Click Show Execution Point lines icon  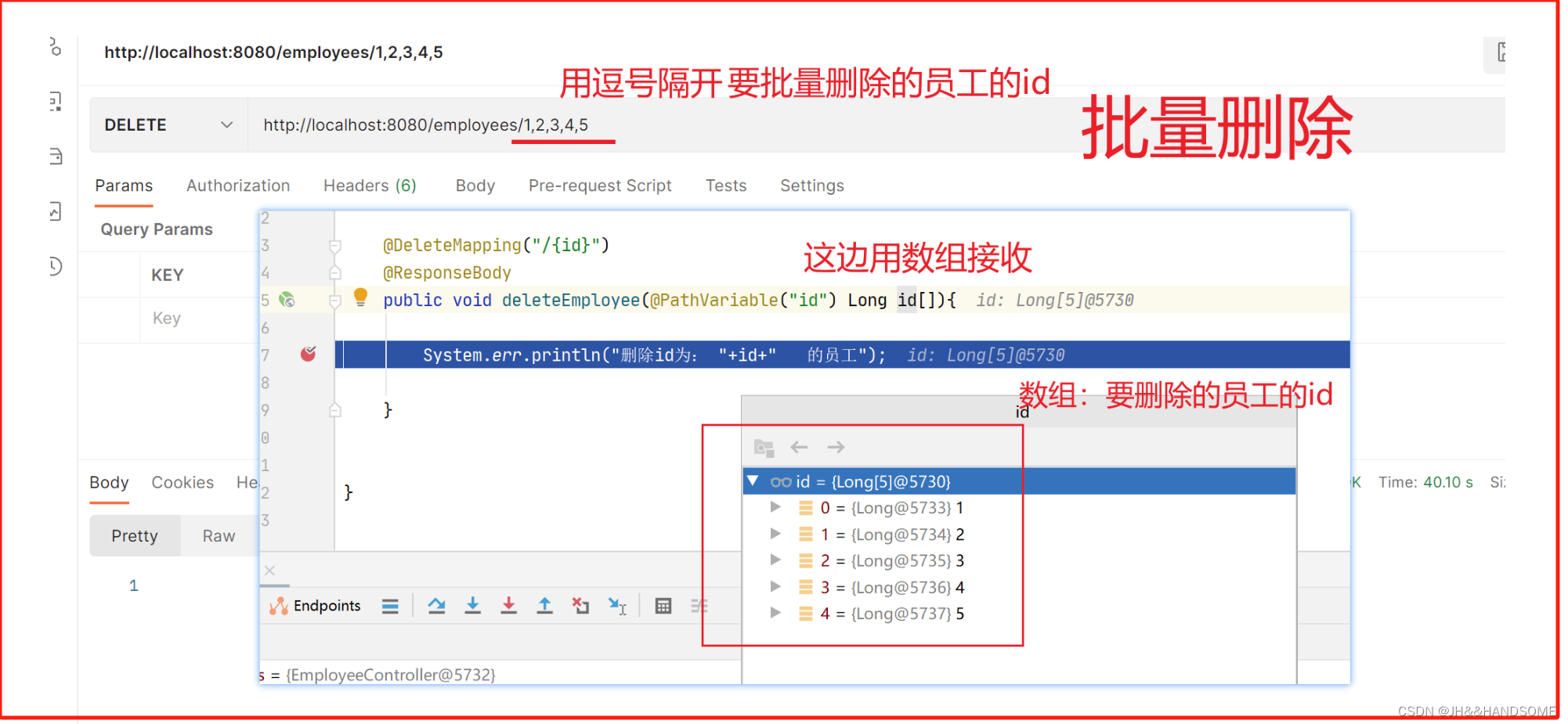coord(390,606)
